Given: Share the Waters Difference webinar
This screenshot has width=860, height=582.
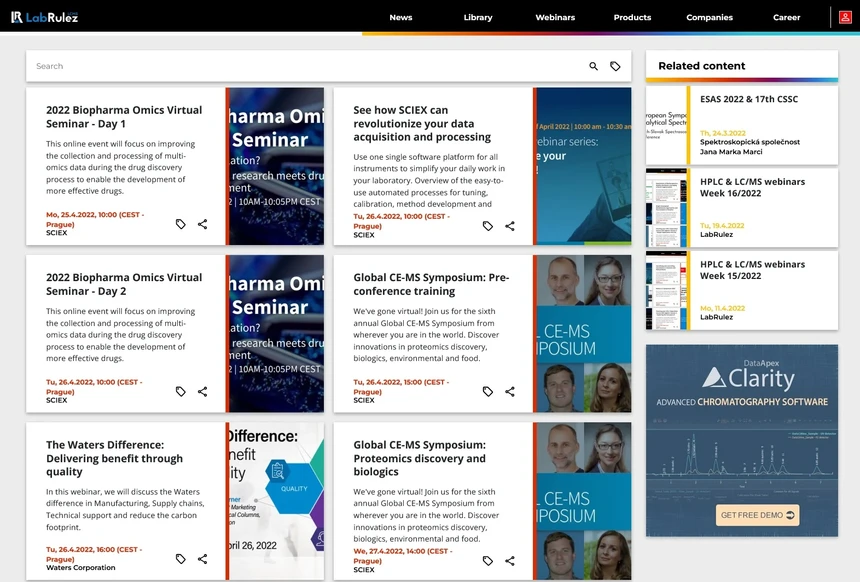Looking at the screenshot, I should [202, 558].
